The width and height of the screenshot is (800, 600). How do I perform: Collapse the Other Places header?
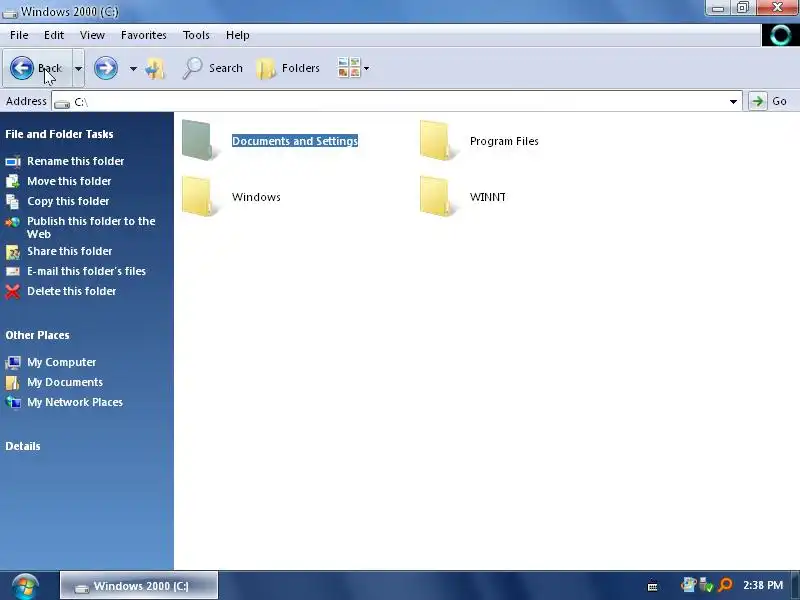(37, 335)
